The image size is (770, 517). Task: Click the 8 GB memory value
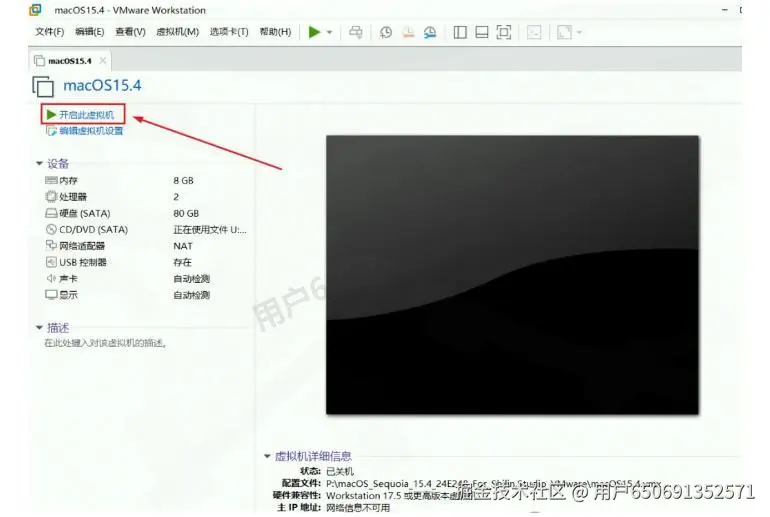183,181
